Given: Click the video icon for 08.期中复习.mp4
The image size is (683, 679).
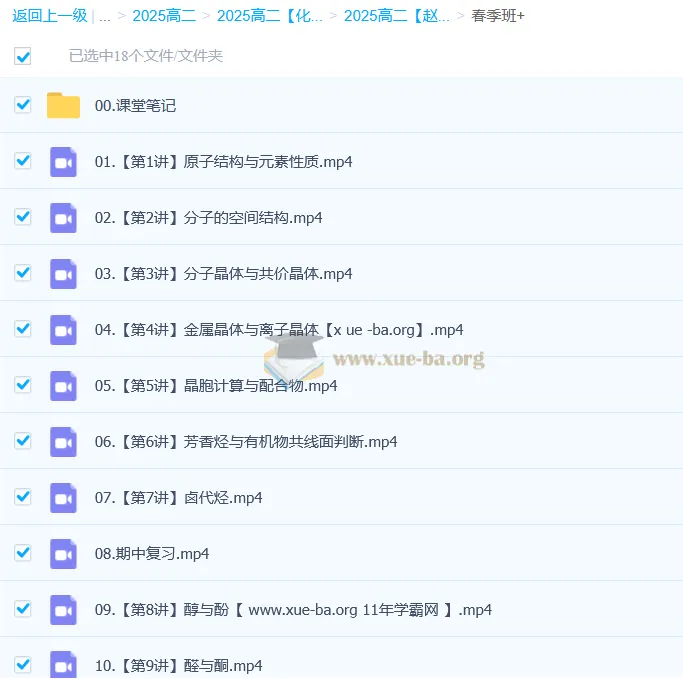Looking at the screenshot, I should point(63,553).
